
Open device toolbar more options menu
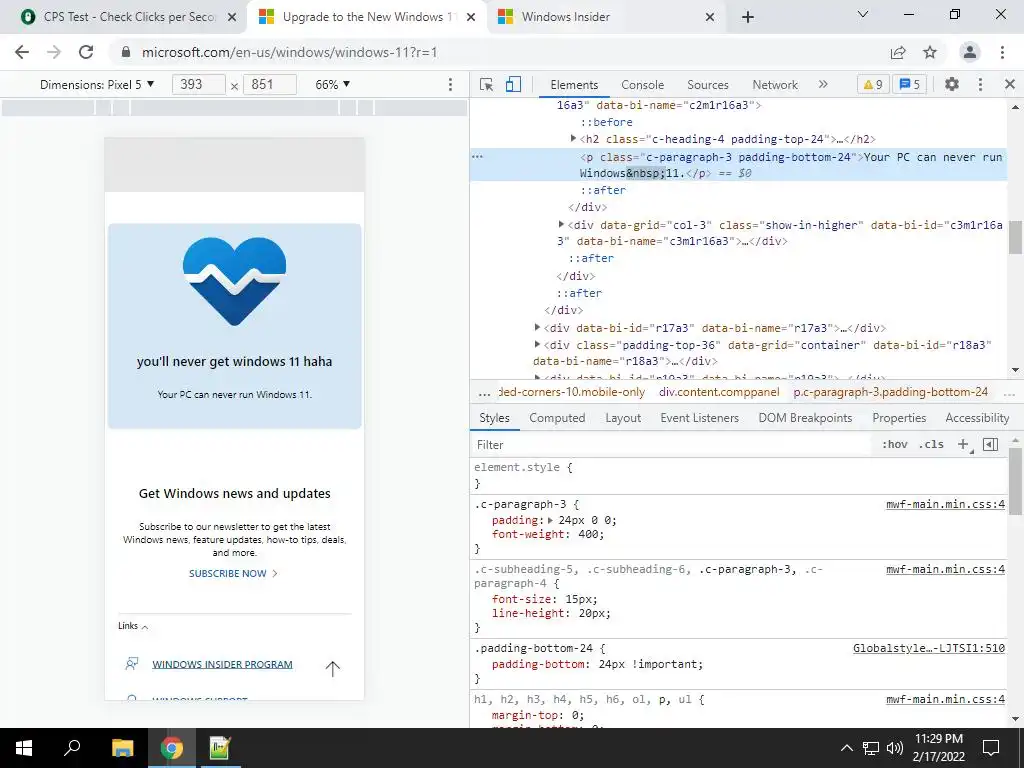tap(450, 84)
